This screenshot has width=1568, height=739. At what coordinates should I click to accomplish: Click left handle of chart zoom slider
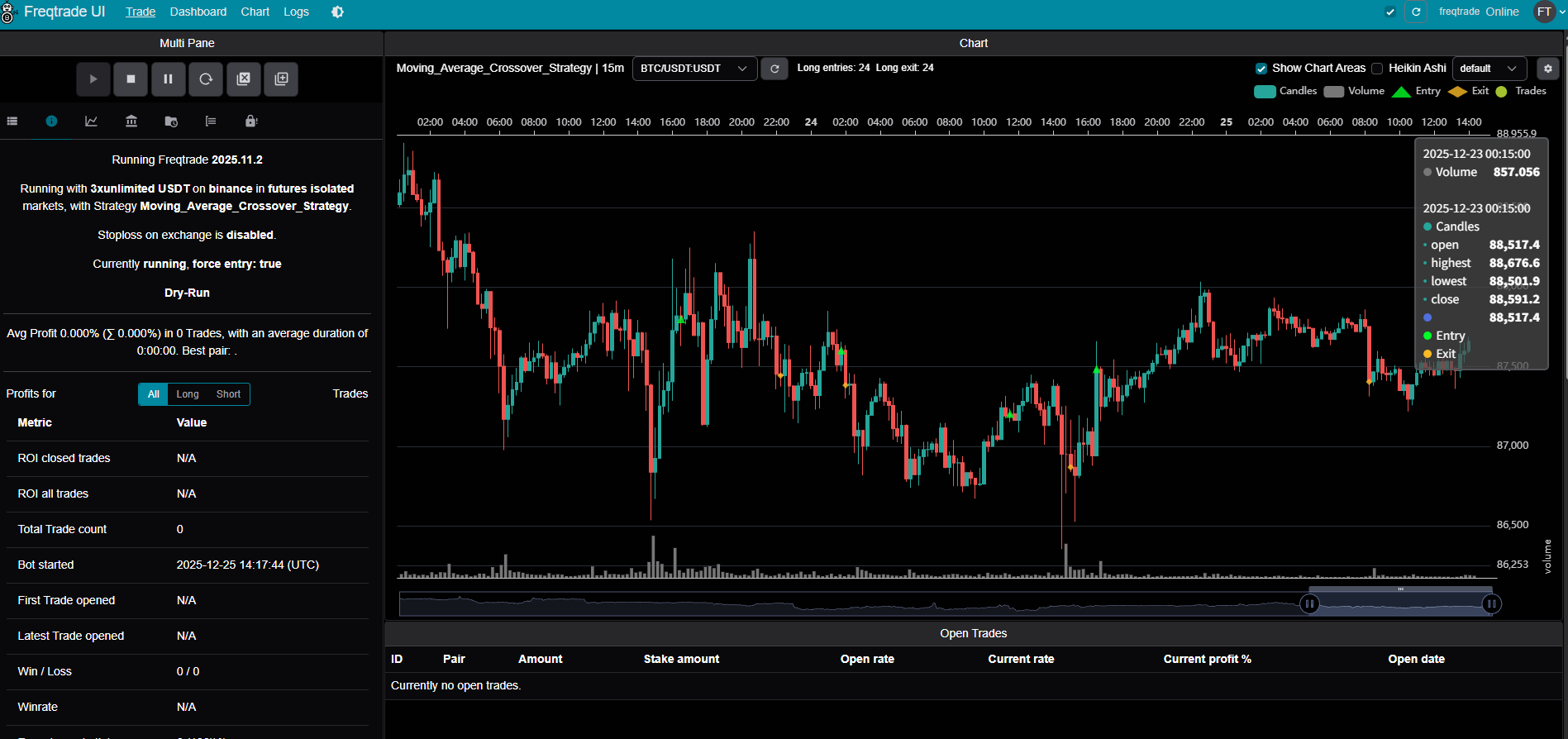[1309, 604]
